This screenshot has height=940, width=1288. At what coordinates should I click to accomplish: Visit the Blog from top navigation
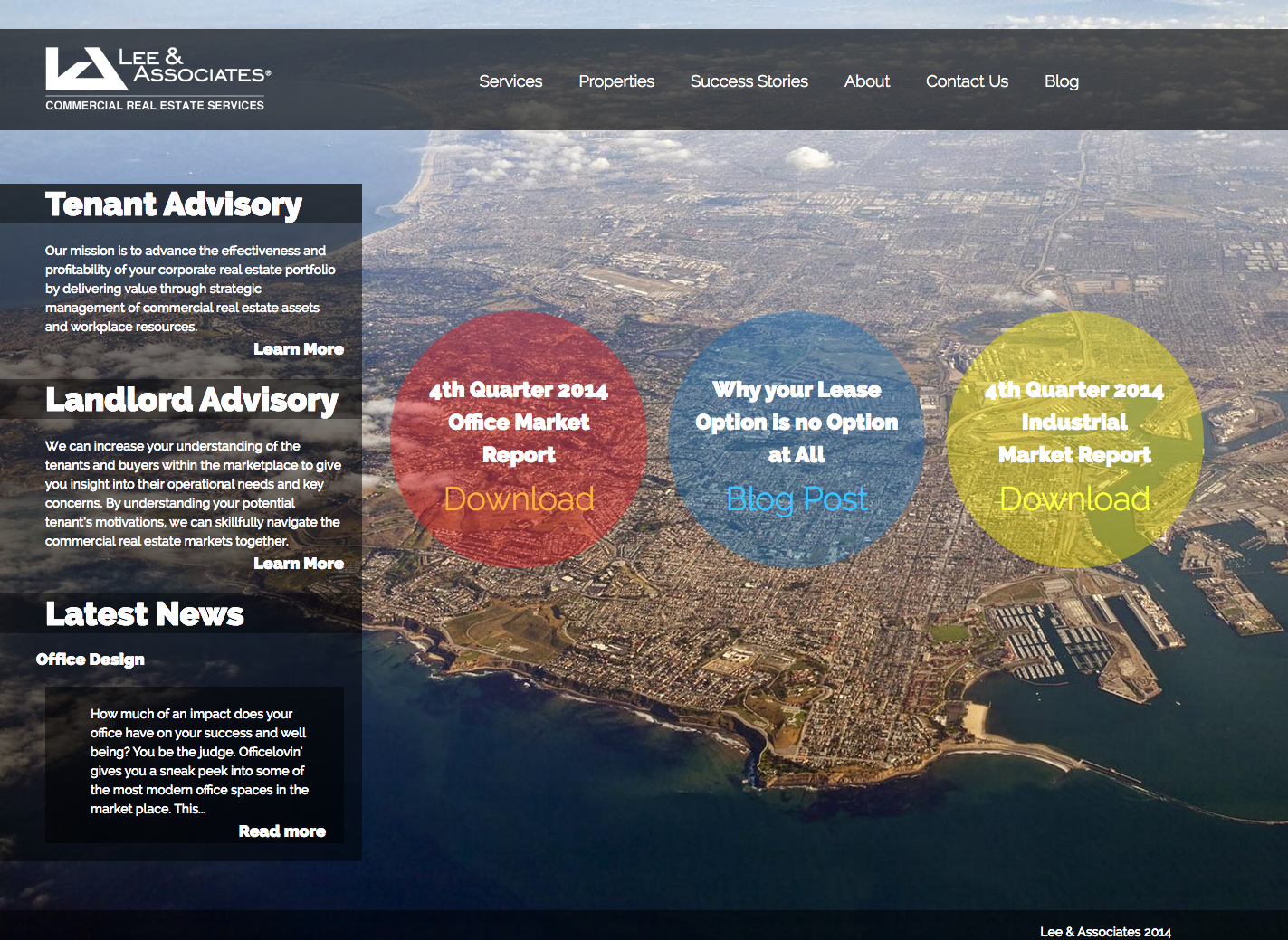[1061, 81]
